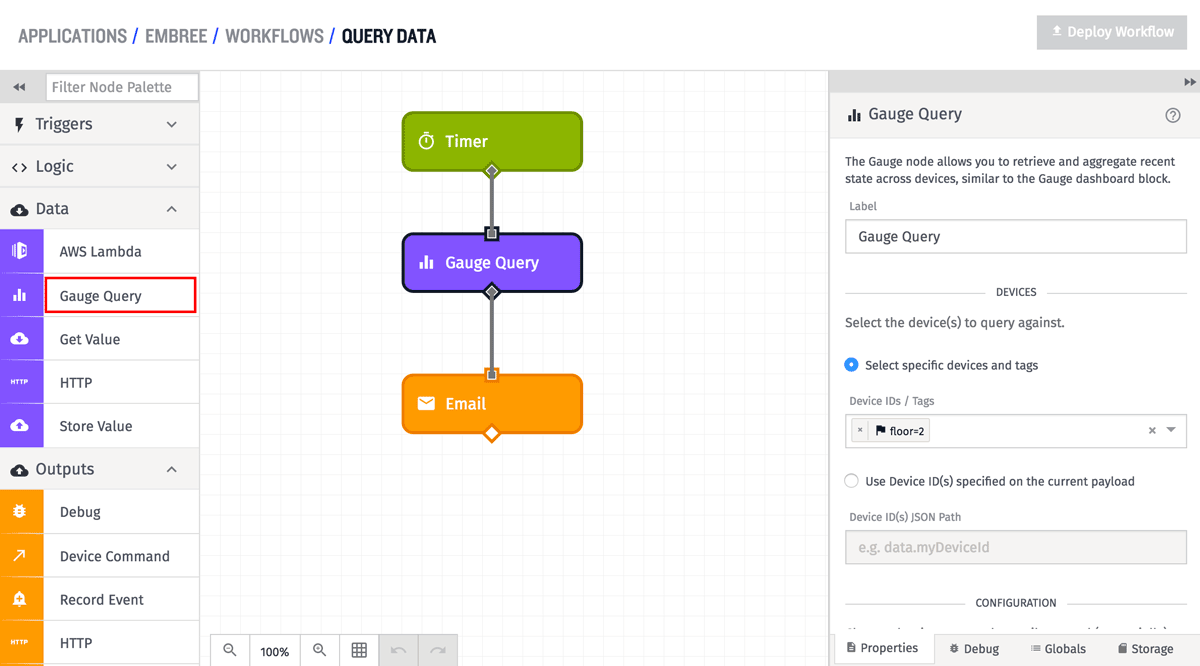
Task: Select the Timer node on canvas
Action: 492,141
